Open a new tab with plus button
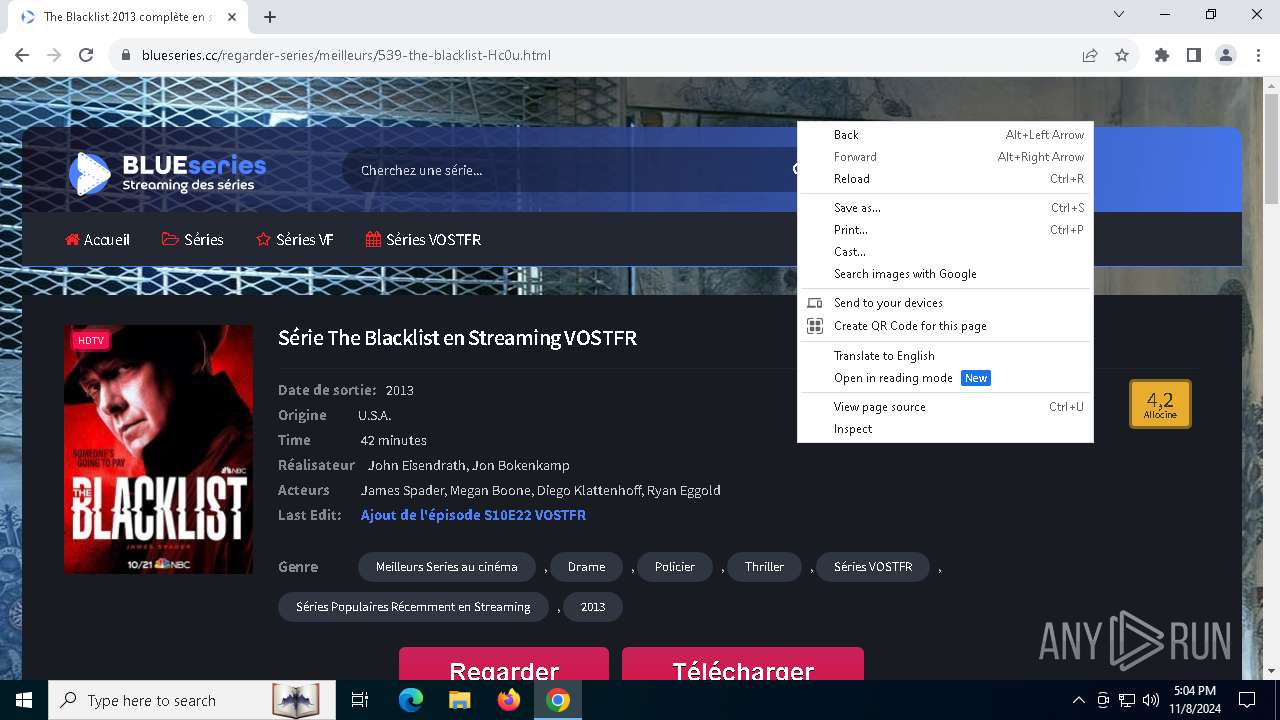1280x720 pixels. 270,17
